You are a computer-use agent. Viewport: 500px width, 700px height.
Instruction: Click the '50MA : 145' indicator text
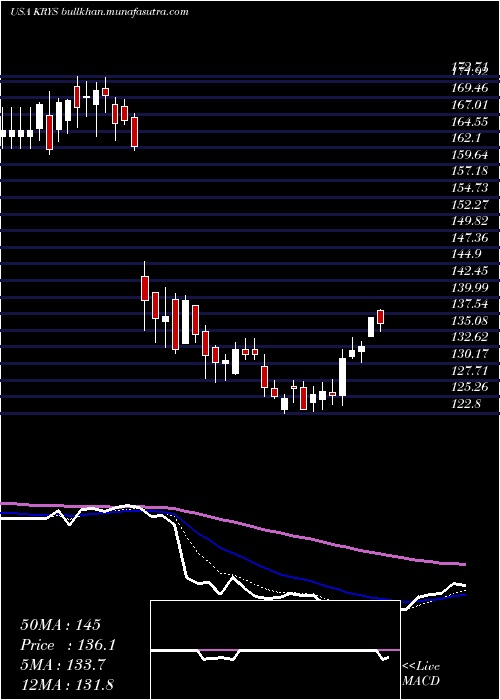tap(61, 625)
